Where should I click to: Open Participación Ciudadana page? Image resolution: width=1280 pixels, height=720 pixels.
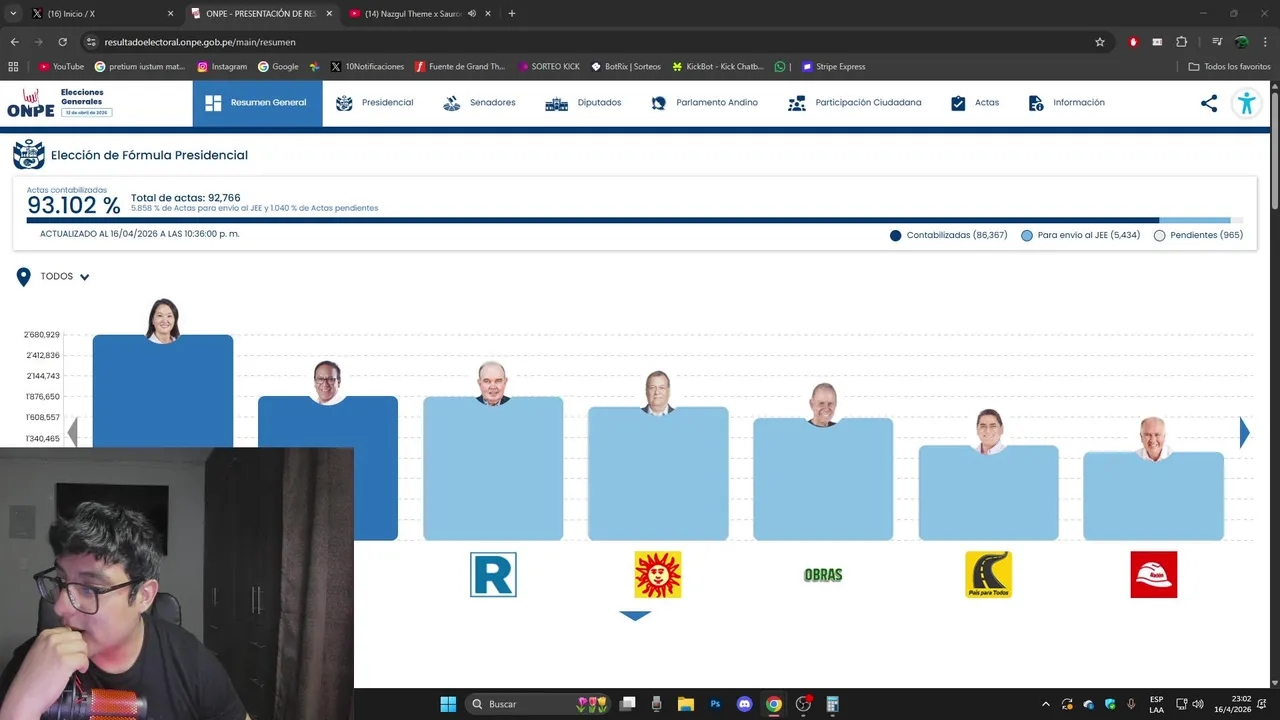[855, 103]
